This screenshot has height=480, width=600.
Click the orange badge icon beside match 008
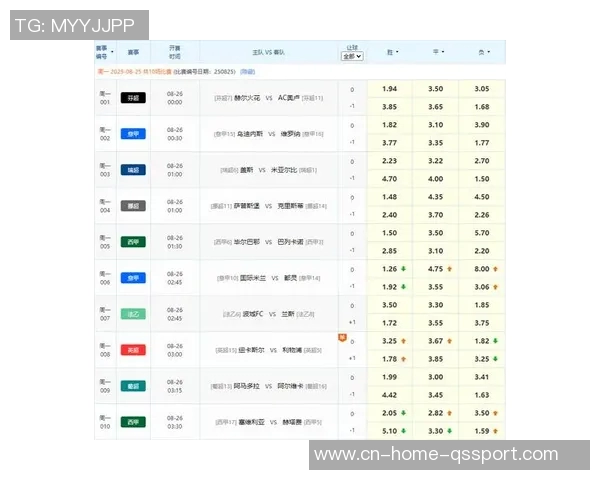(343, 338)
